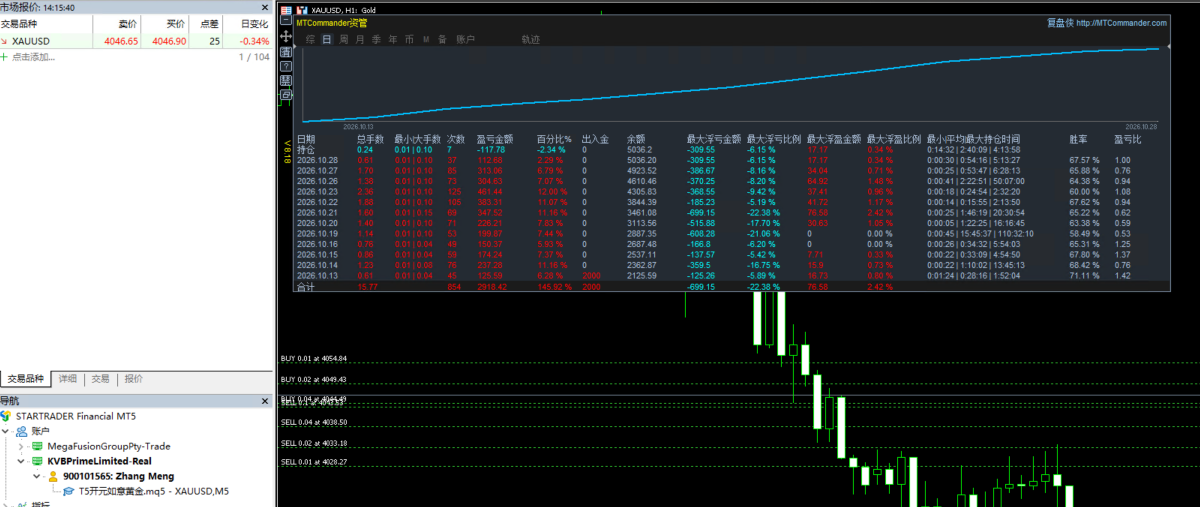The image size is (1200, 507).
Task: Click the red table icon left of chart title
Action: [286, 10]
